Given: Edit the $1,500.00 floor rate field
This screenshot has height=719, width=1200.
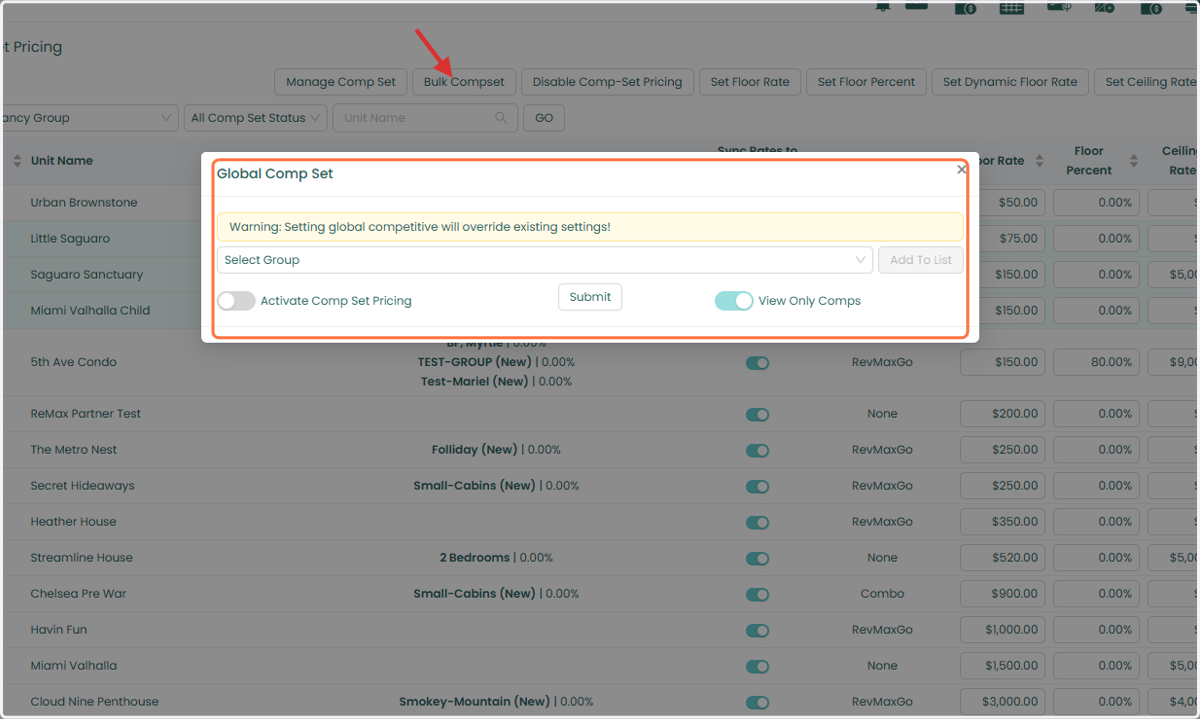Looking at the screenshot, I should [1003, 666].
